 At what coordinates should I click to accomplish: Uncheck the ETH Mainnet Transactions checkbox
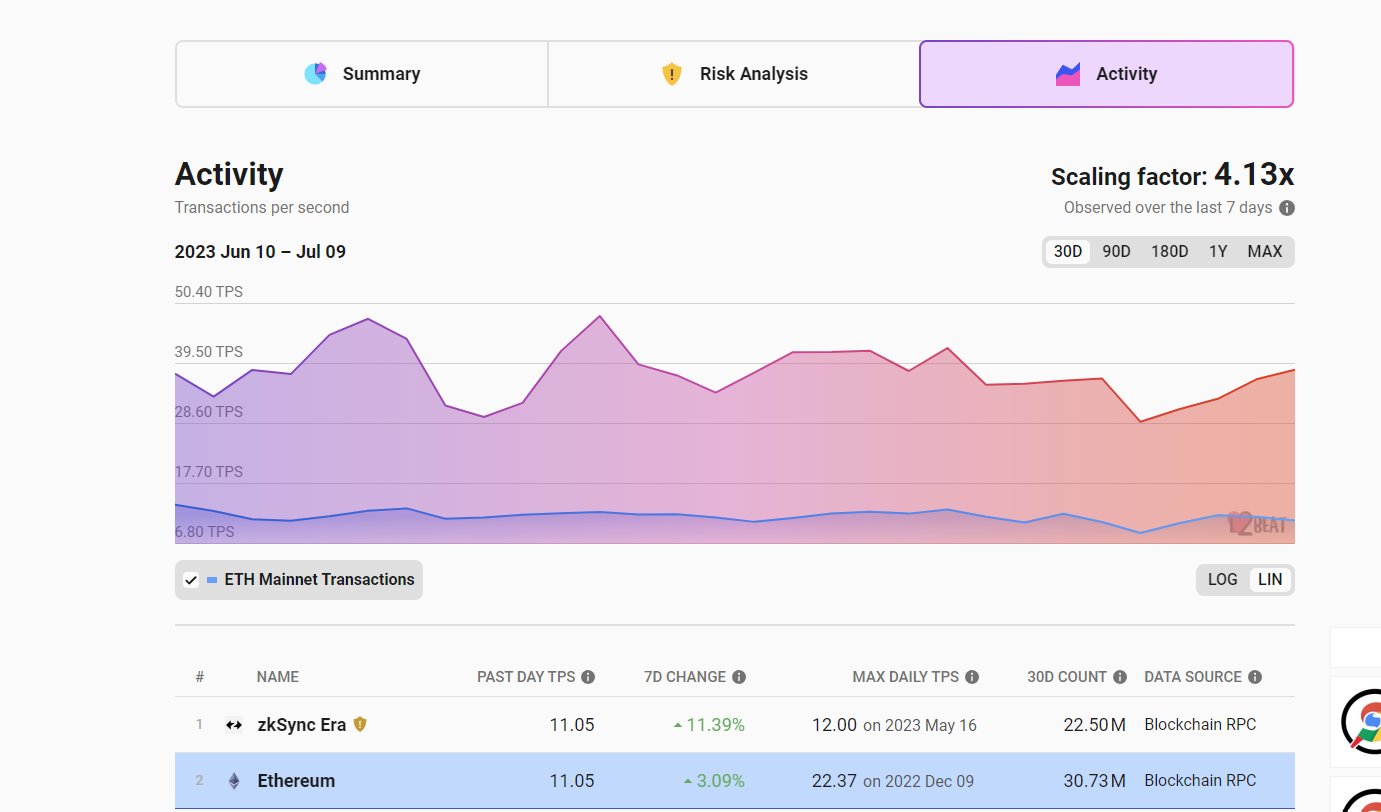pos(190,579)
